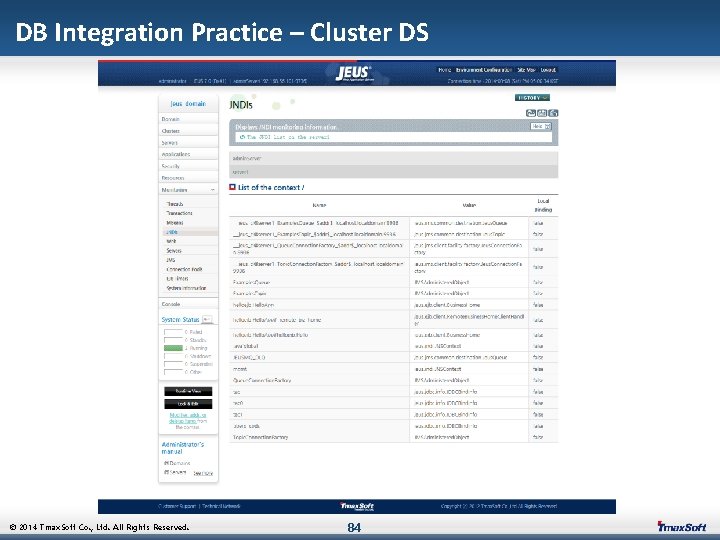Select MBeans under Monitoring
The image size is (720, 540).
[174, 223]
